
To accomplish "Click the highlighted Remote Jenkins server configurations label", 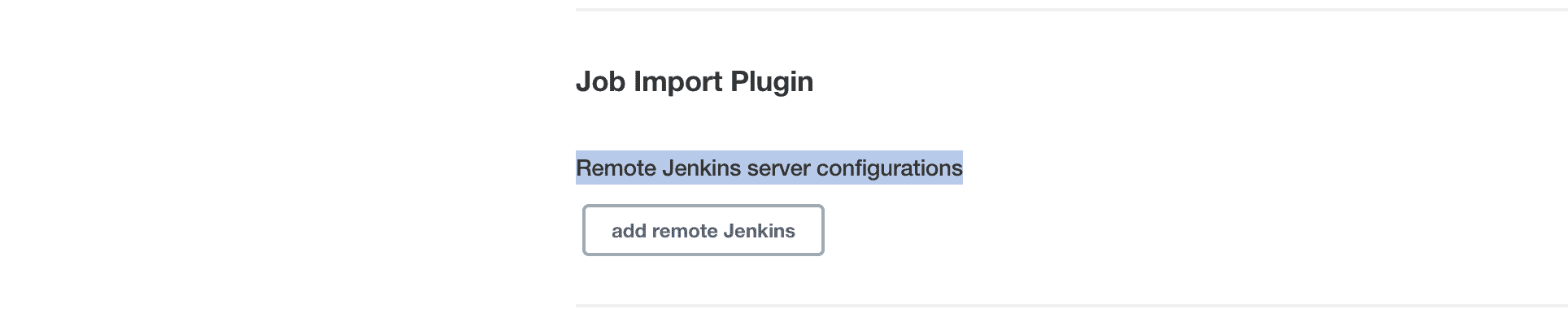I will [769, 168].
